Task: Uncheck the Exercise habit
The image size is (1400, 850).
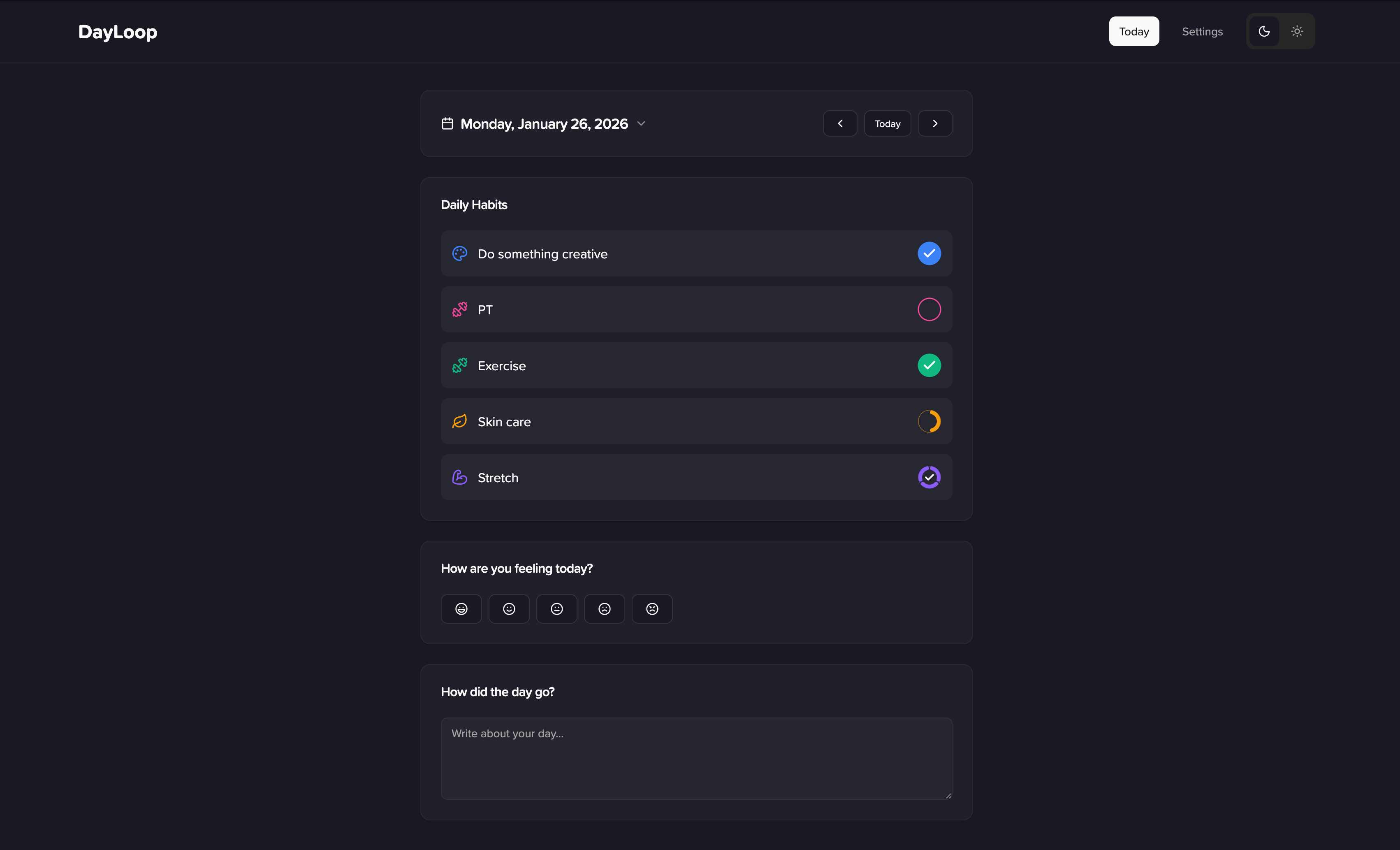Action: [929, 366]
